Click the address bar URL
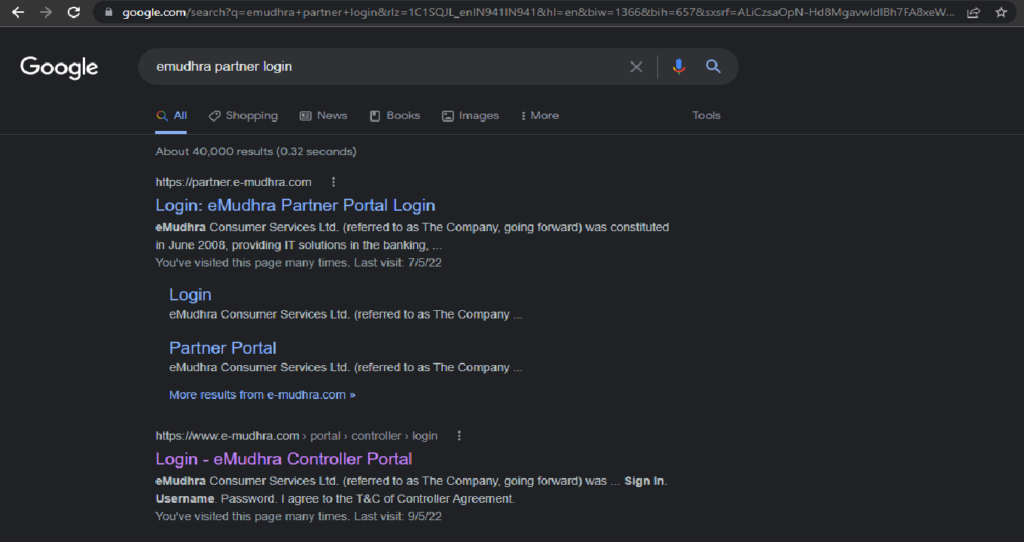The image size is (1024, 542). click(538, 12)
